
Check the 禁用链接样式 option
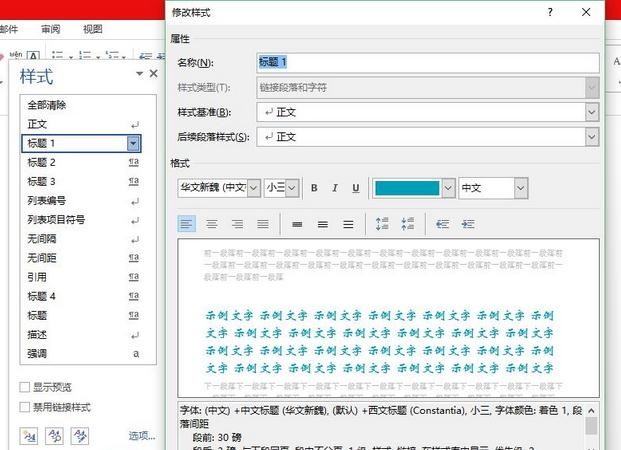coord(26,407)
